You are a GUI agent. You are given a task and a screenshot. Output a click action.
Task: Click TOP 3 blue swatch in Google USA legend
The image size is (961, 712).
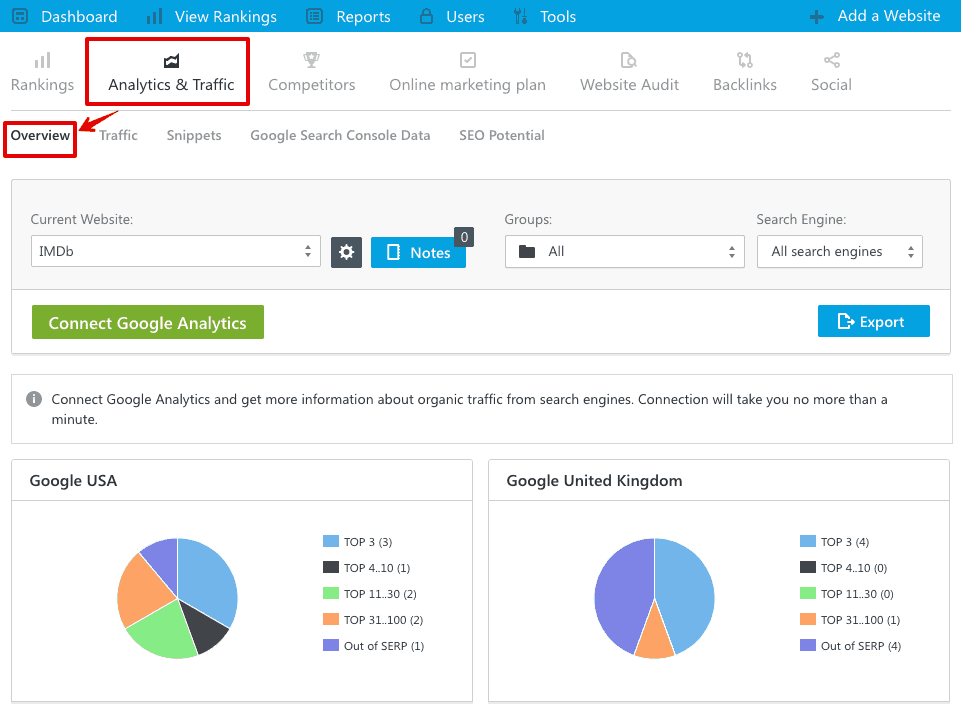pos(331,542)
